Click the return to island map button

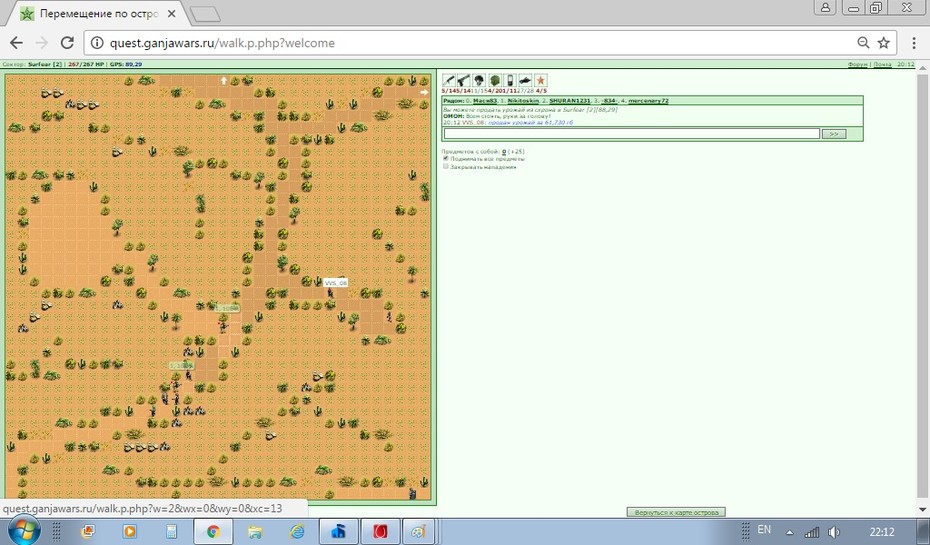[x=676, y=512]
